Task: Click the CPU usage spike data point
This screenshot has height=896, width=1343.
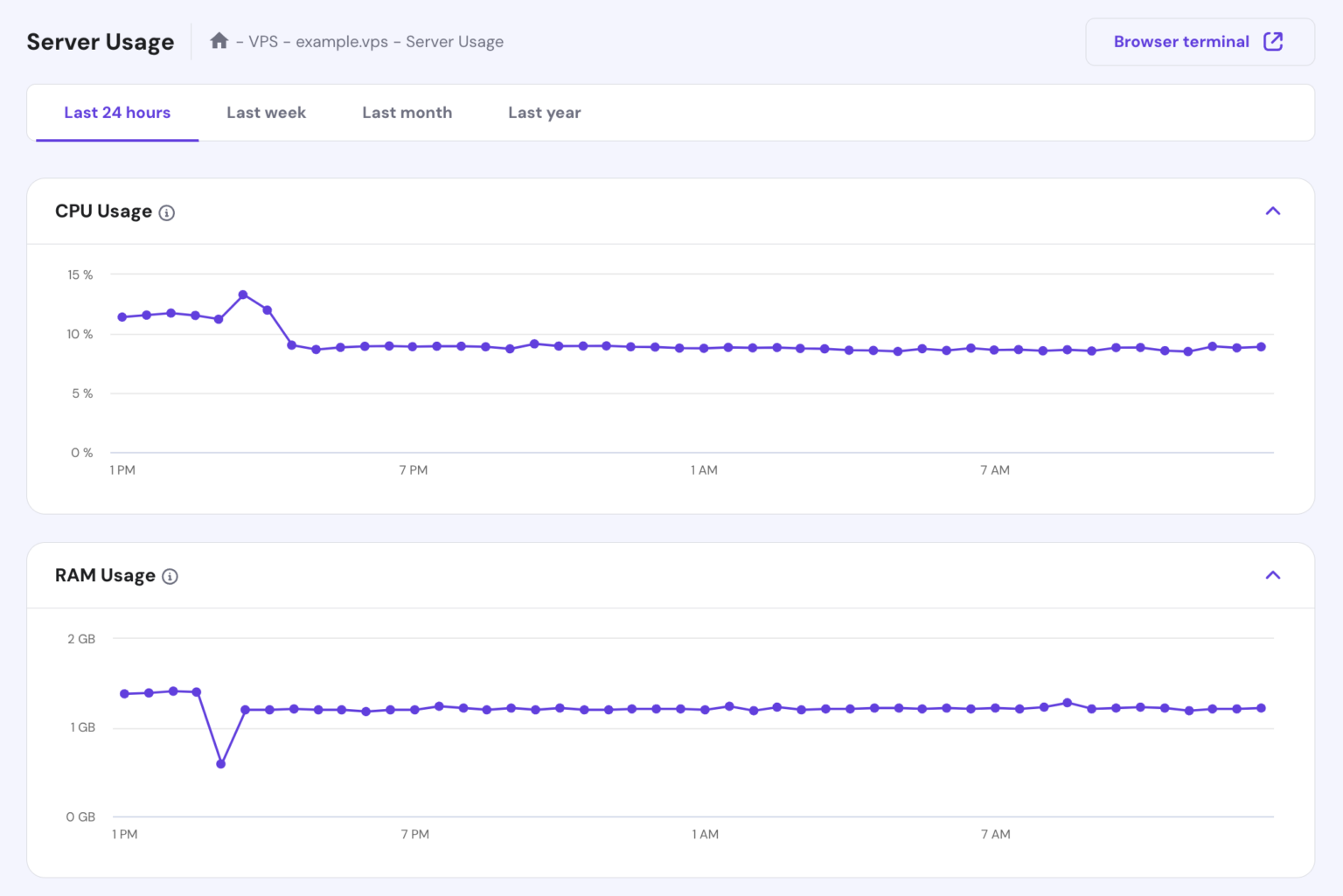Action: coord(243,295)
